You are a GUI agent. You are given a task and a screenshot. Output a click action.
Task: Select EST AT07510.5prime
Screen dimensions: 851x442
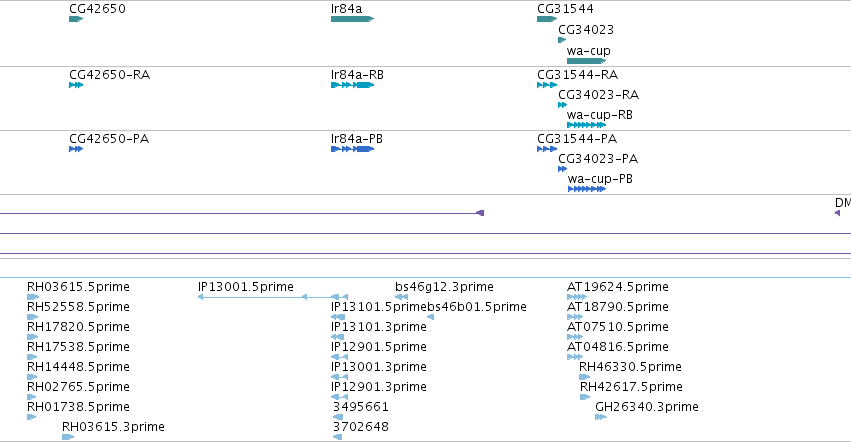618,327
